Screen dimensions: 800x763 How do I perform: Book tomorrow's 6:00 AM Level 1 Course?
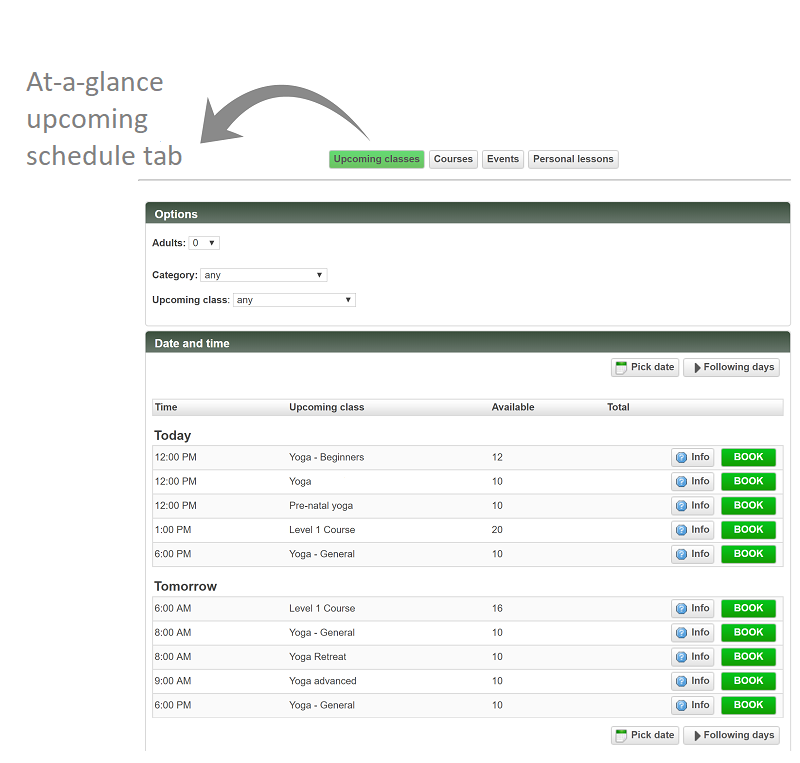pos(748,609)
